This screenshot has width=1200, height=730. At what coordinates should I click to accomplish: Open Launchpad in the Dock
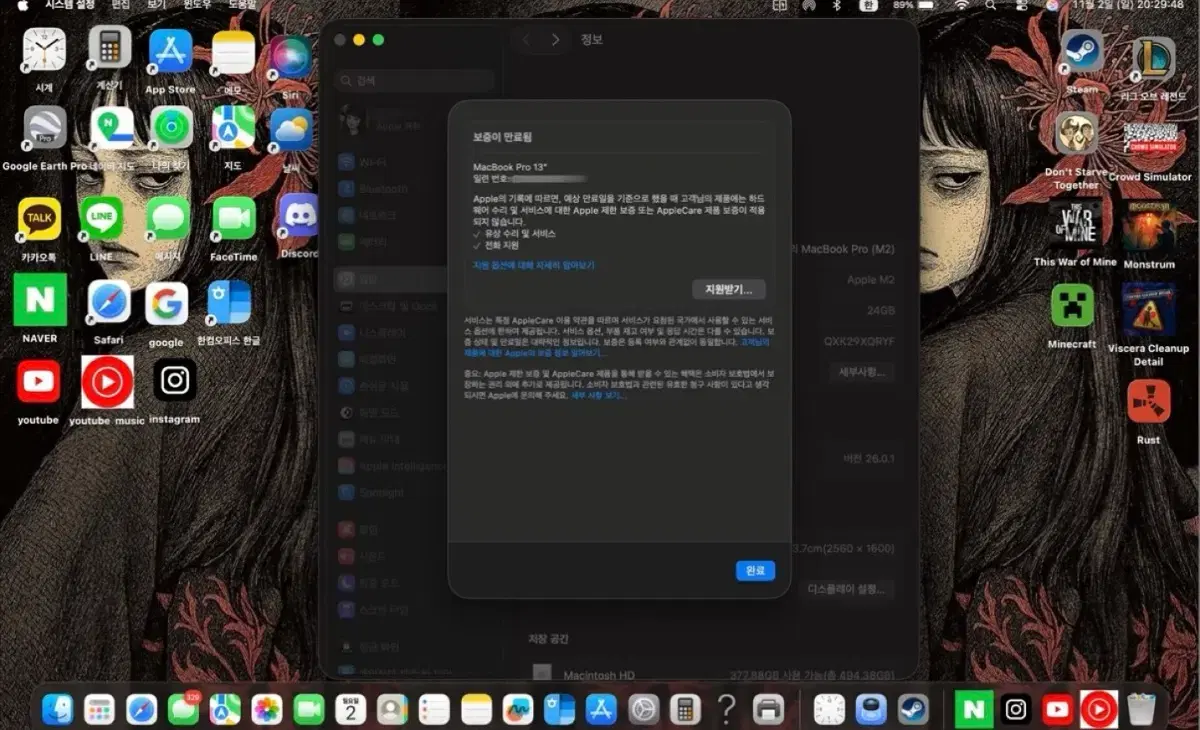click(99, 709)
